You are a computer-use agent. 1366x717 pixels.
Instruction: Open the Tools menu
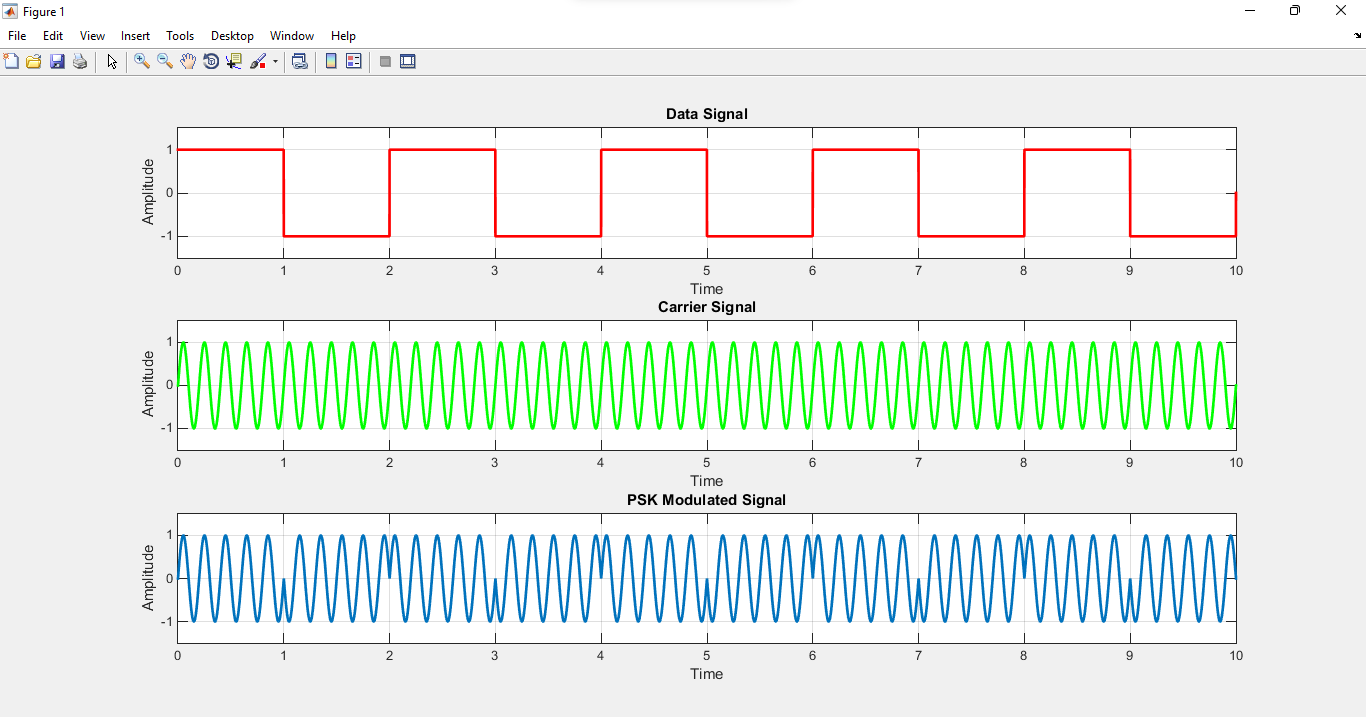click(180, 36)
